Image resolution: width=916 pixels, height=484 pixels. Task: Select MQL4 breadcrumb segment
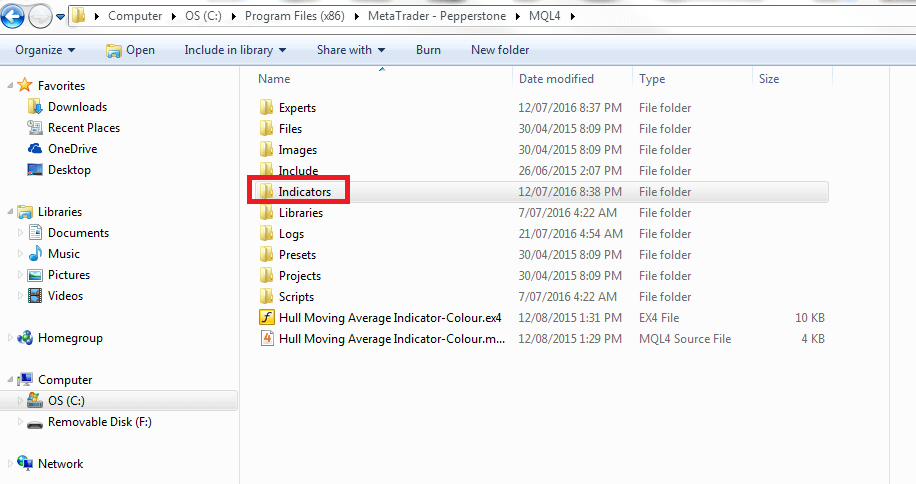click(544, 16)
